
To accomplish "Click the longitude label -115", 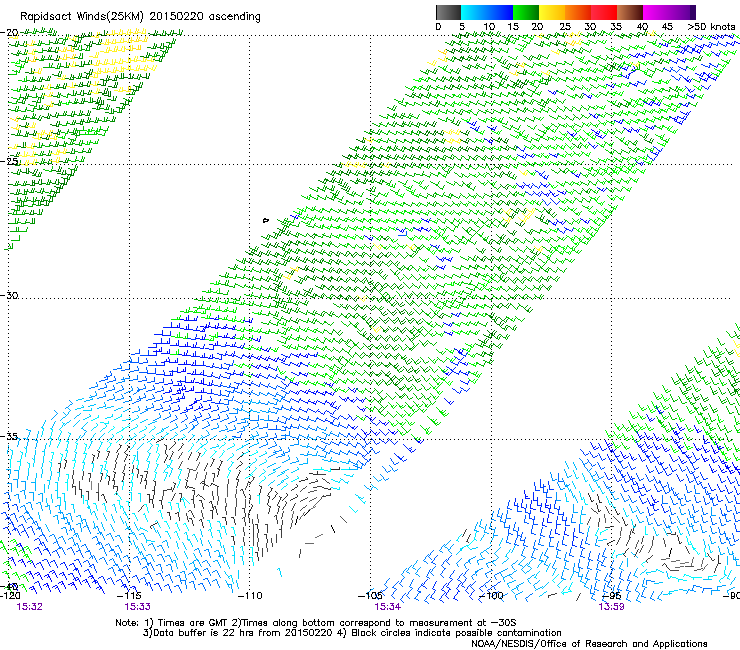I will [x=129, y=596].
